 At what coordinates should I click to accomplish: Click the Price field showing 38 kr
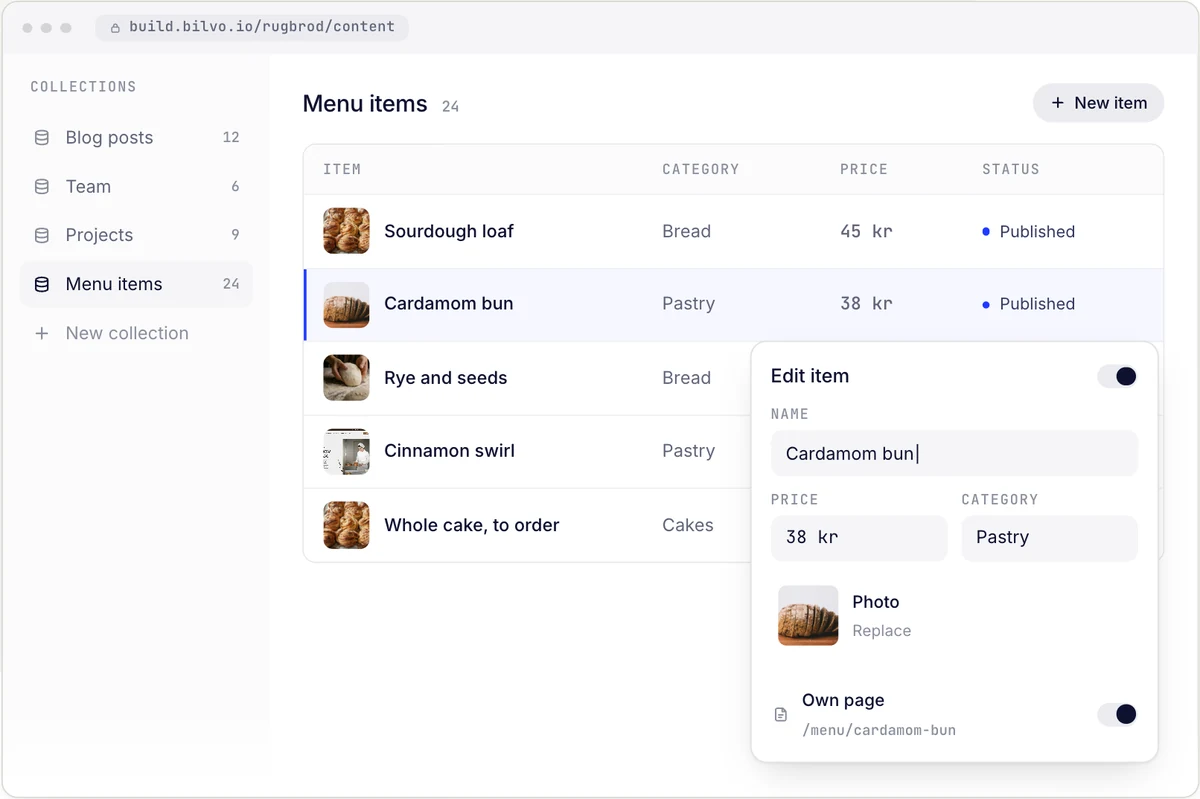859,538
